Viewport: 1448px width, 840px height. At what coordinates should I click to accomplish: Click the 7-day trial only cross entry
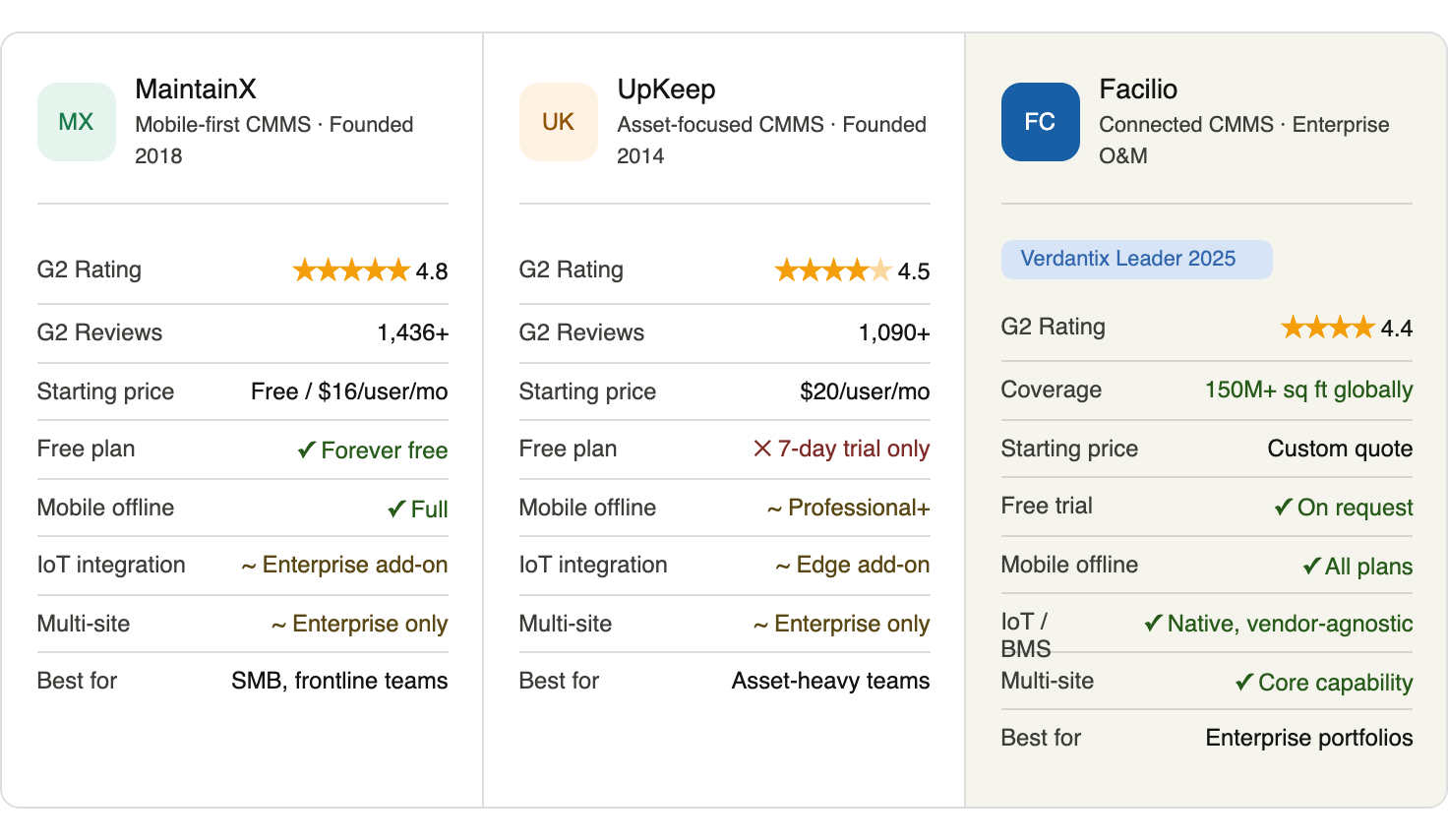pyautogui.click(x=841, y=449)
